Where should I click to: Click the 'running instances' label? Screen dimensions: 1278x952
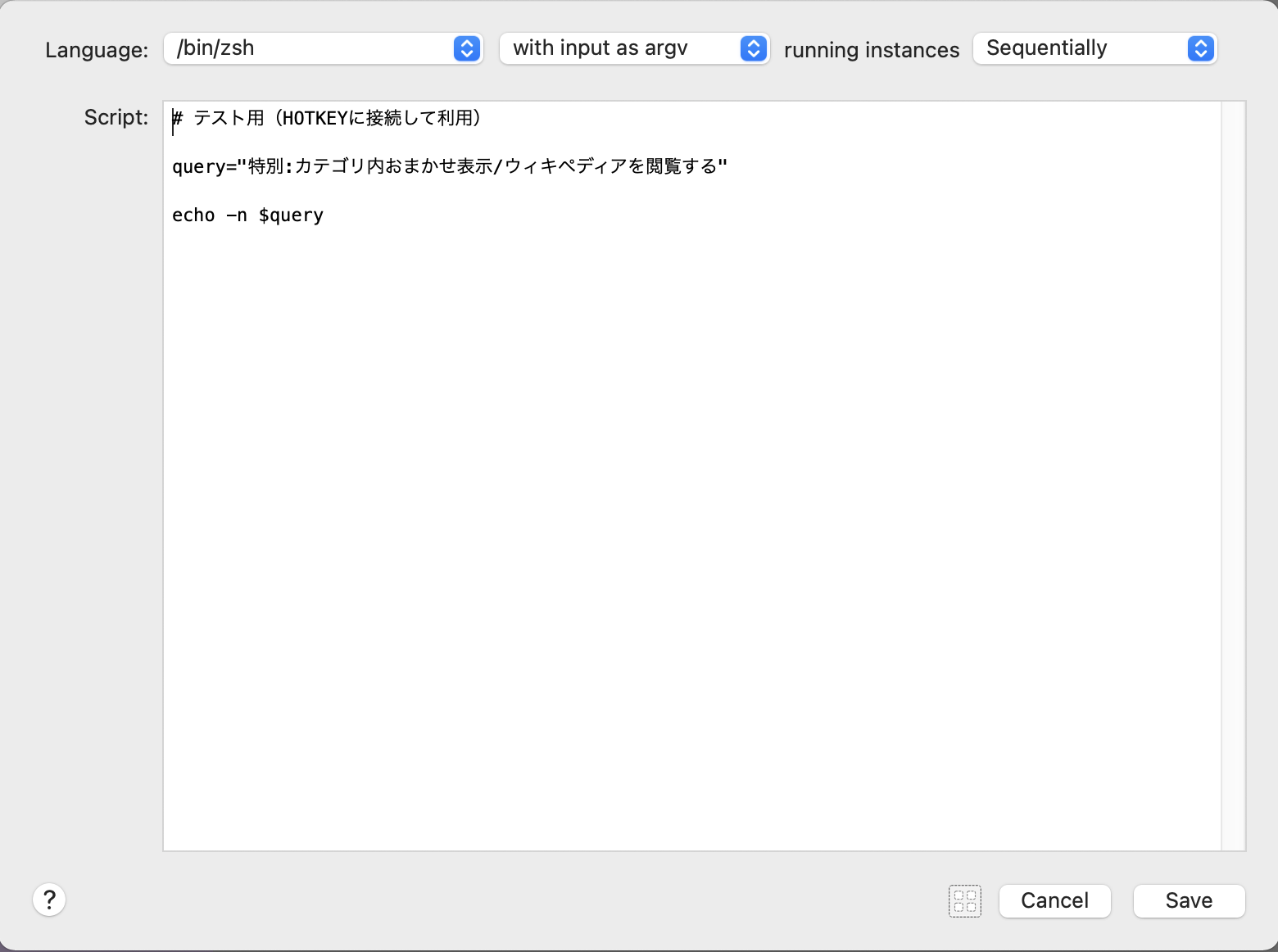871,50
